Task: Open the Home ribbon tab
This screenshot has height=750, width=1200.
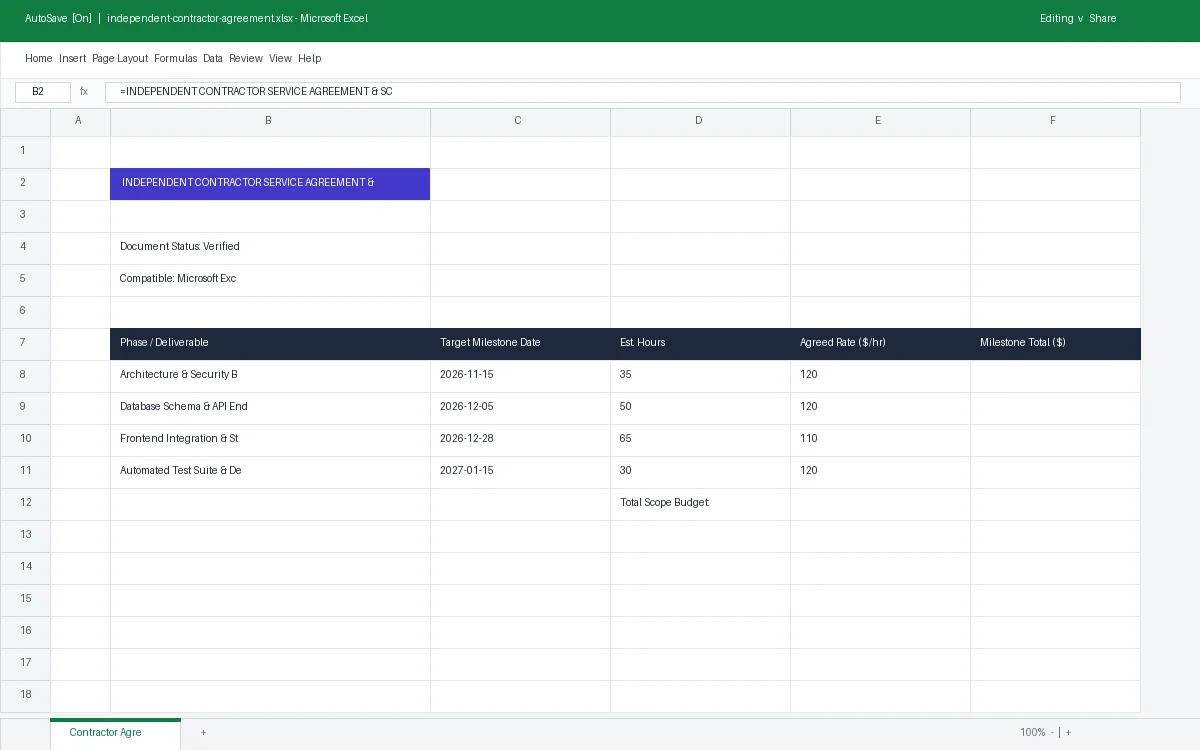Action: click(x=39, y=59)
